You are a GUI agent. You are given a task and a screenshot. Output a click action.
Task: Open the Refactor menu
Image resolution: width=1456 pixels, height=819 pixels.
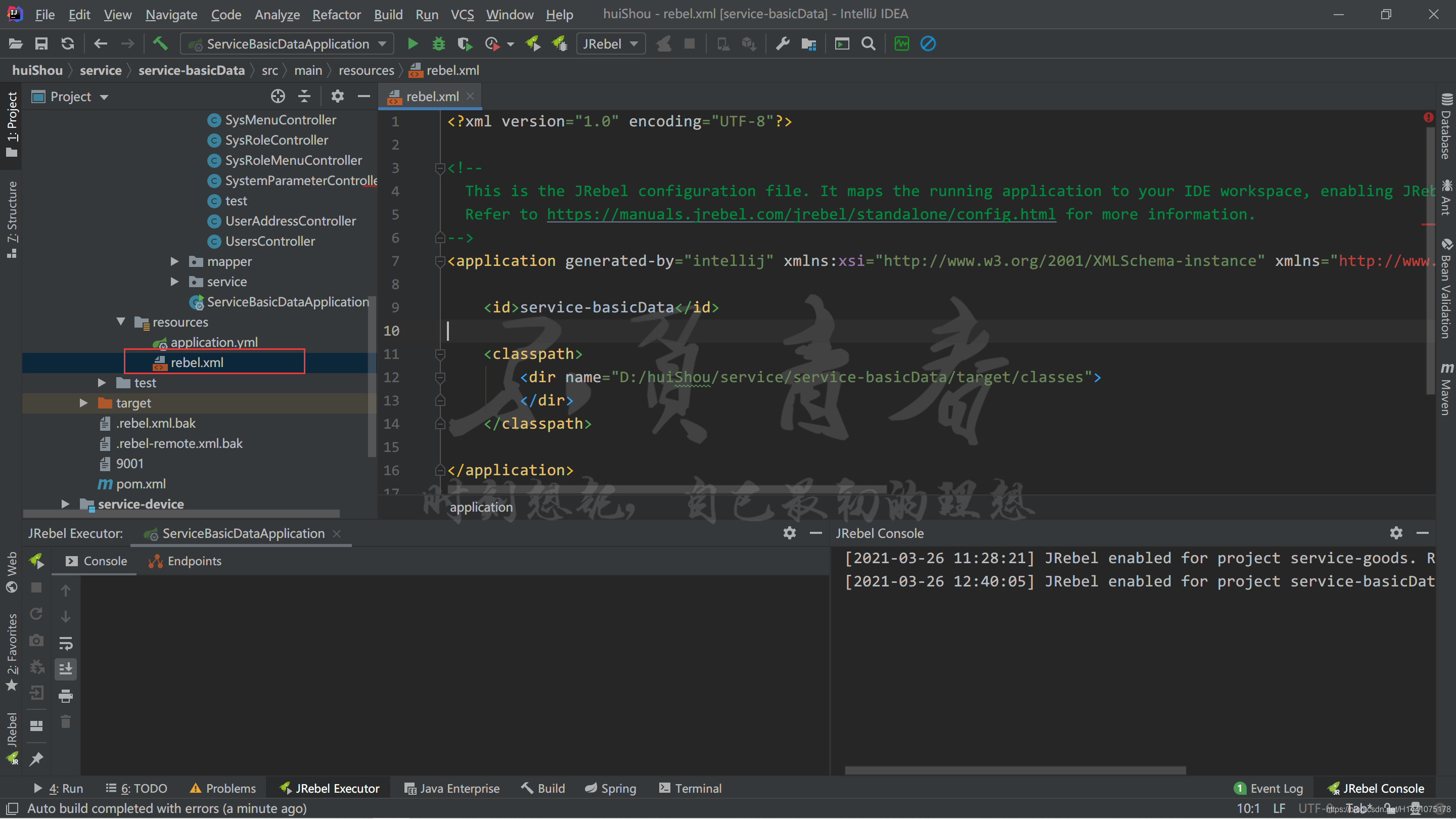coord(336,14)
